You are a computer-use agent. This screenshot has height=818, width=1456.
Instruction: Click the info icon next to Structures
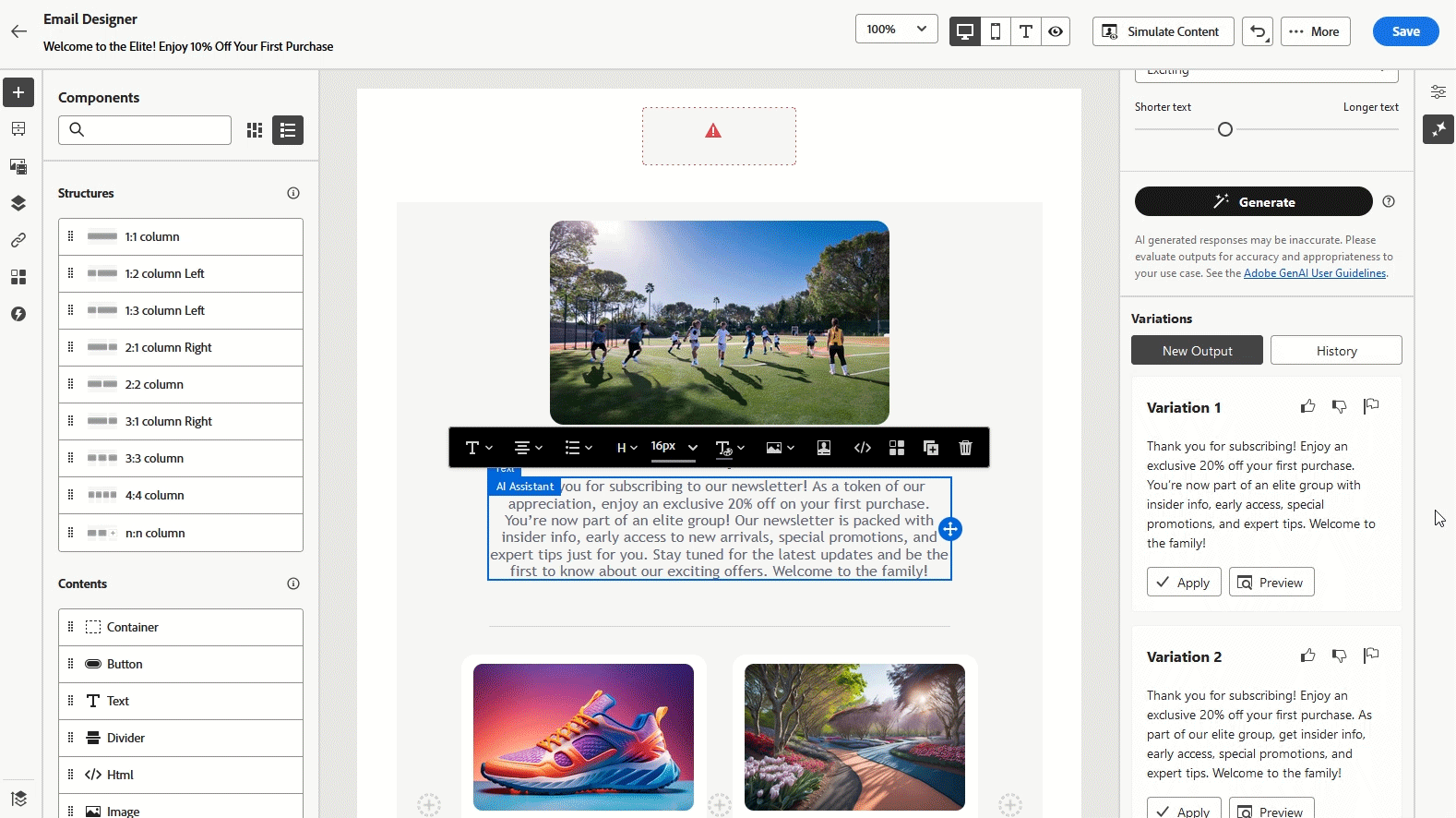point(293,193)
